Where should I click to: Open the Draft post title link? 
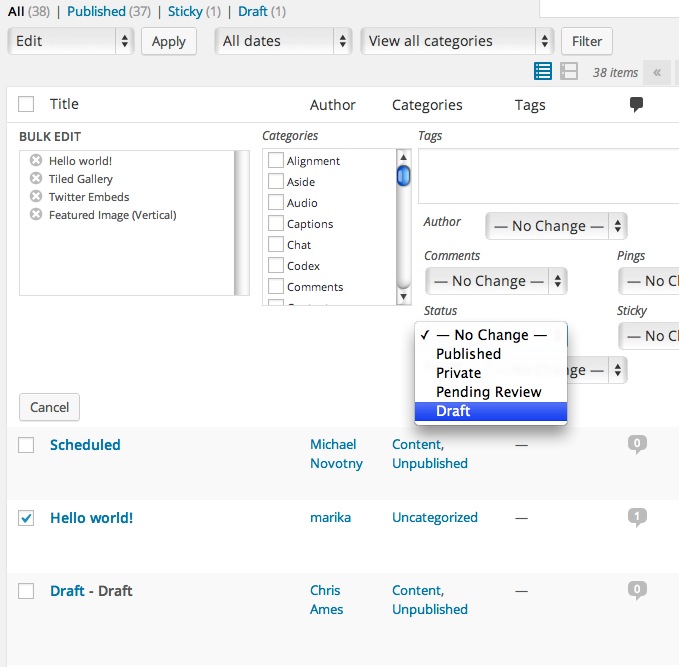67,591
